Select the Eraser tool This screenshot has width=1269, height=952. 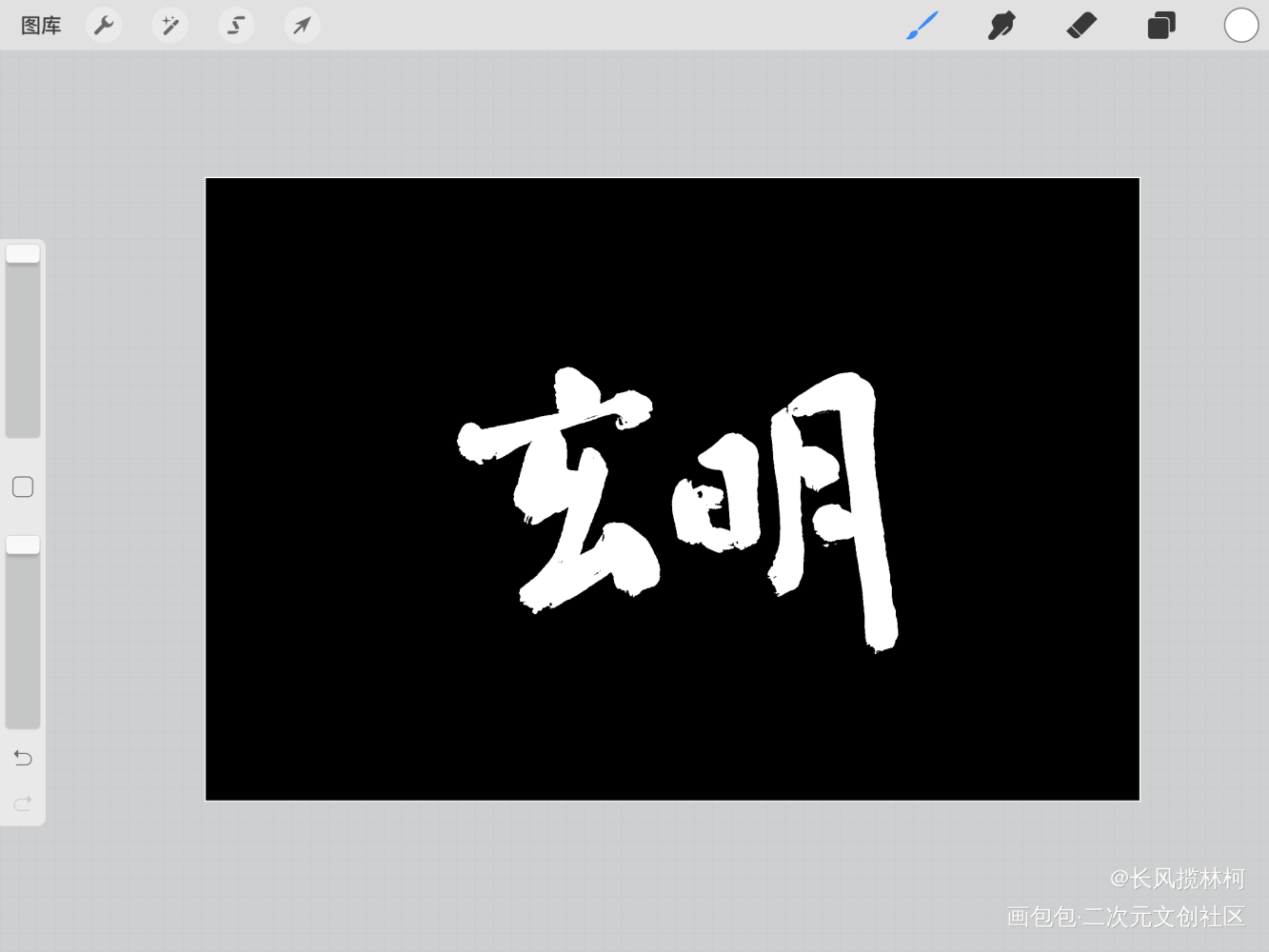click(x=1081, y=26)
